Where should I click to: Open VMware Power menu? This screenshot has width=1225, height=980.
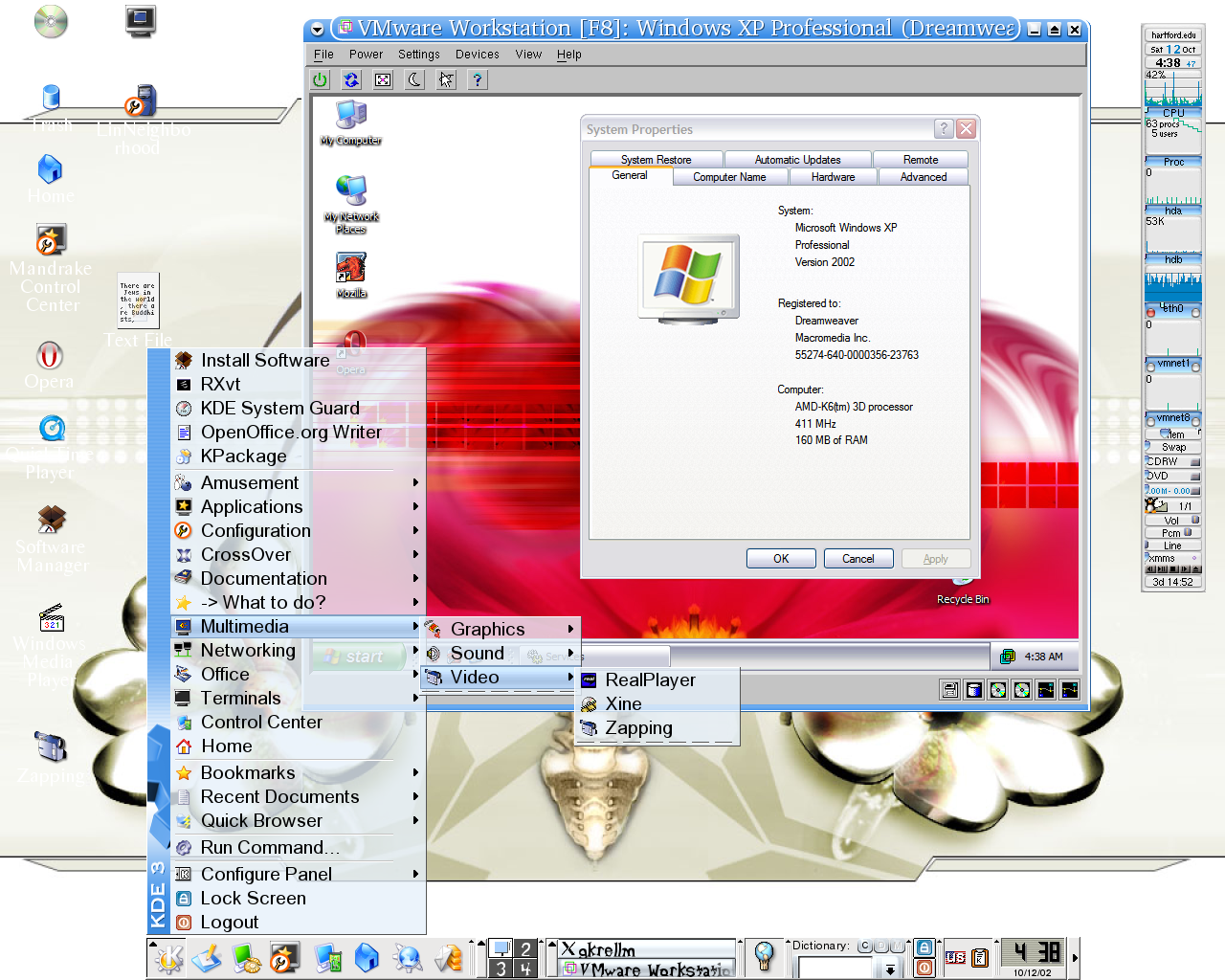tap(366, 55)
